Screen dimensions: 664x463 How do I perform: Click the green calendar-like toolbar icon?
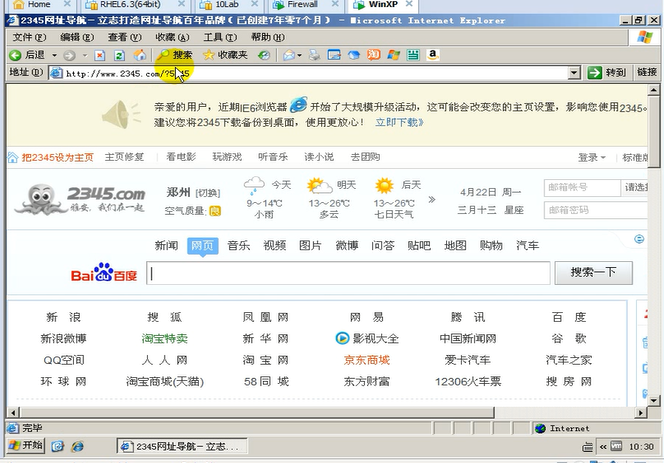(413, 55)
